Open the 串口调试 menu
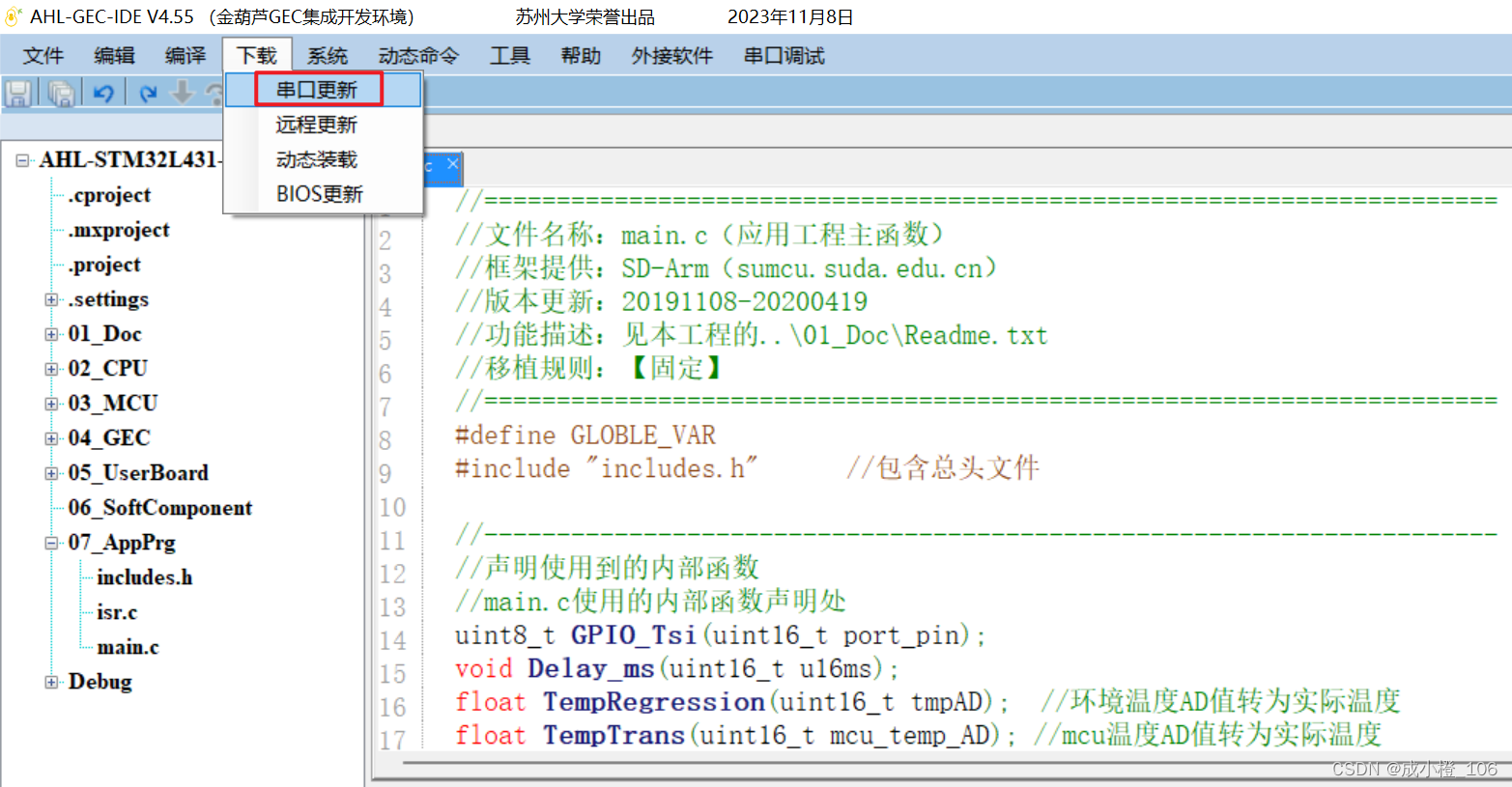1512x787 pixels. 783,55
